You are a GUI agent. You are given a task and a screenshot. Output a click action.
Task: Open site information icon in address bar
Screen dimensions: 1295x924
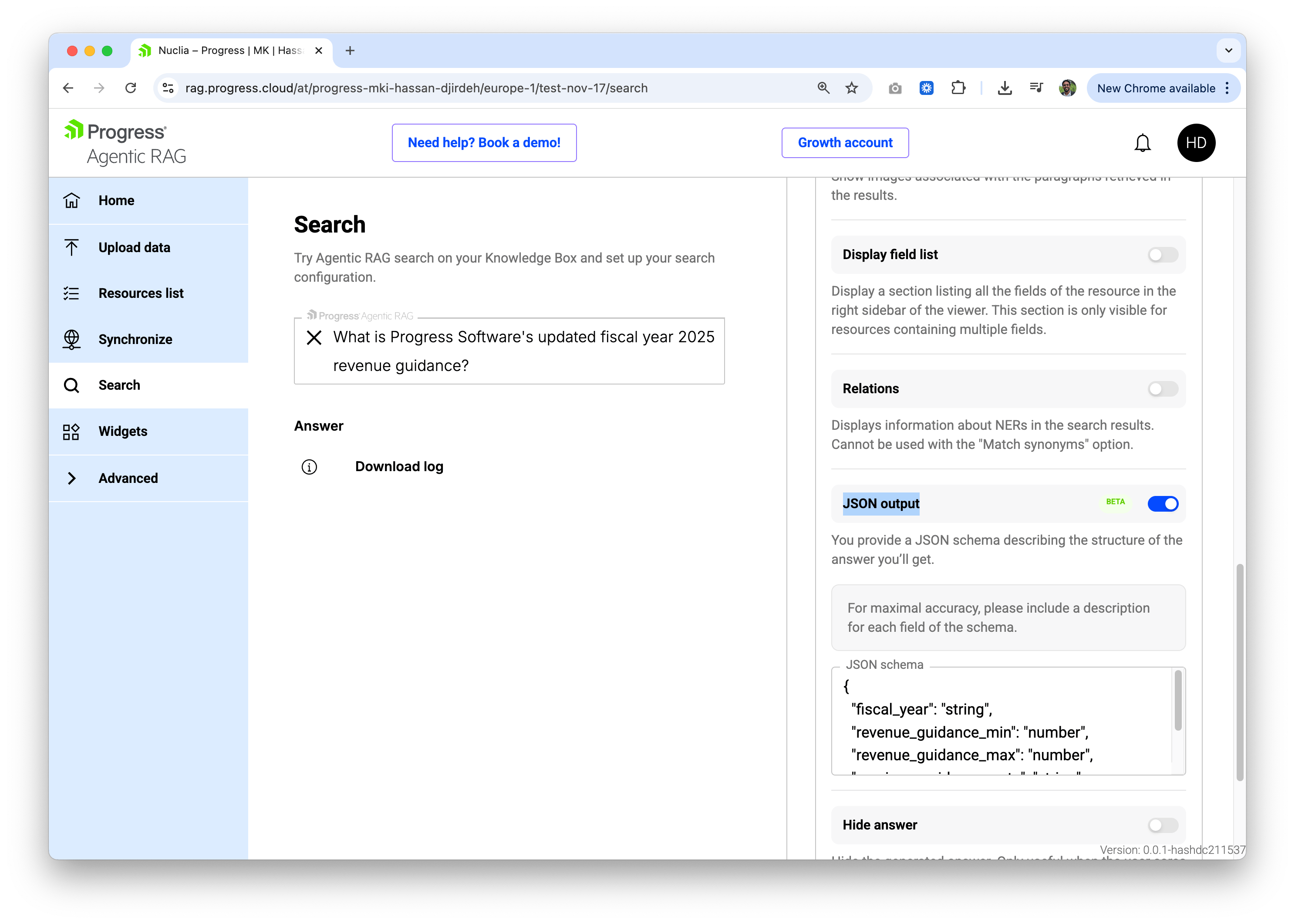coord(169,88)
